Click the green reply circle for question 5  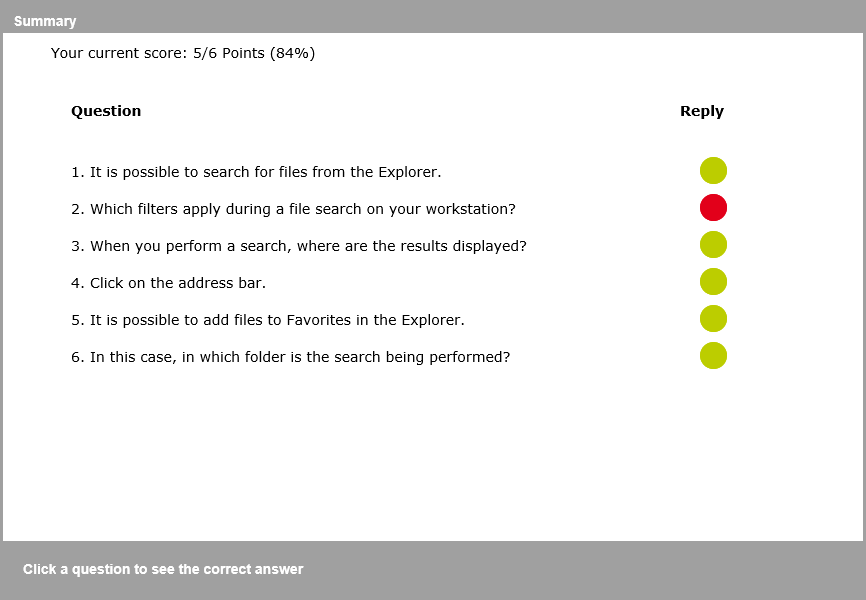click(713, 319)
